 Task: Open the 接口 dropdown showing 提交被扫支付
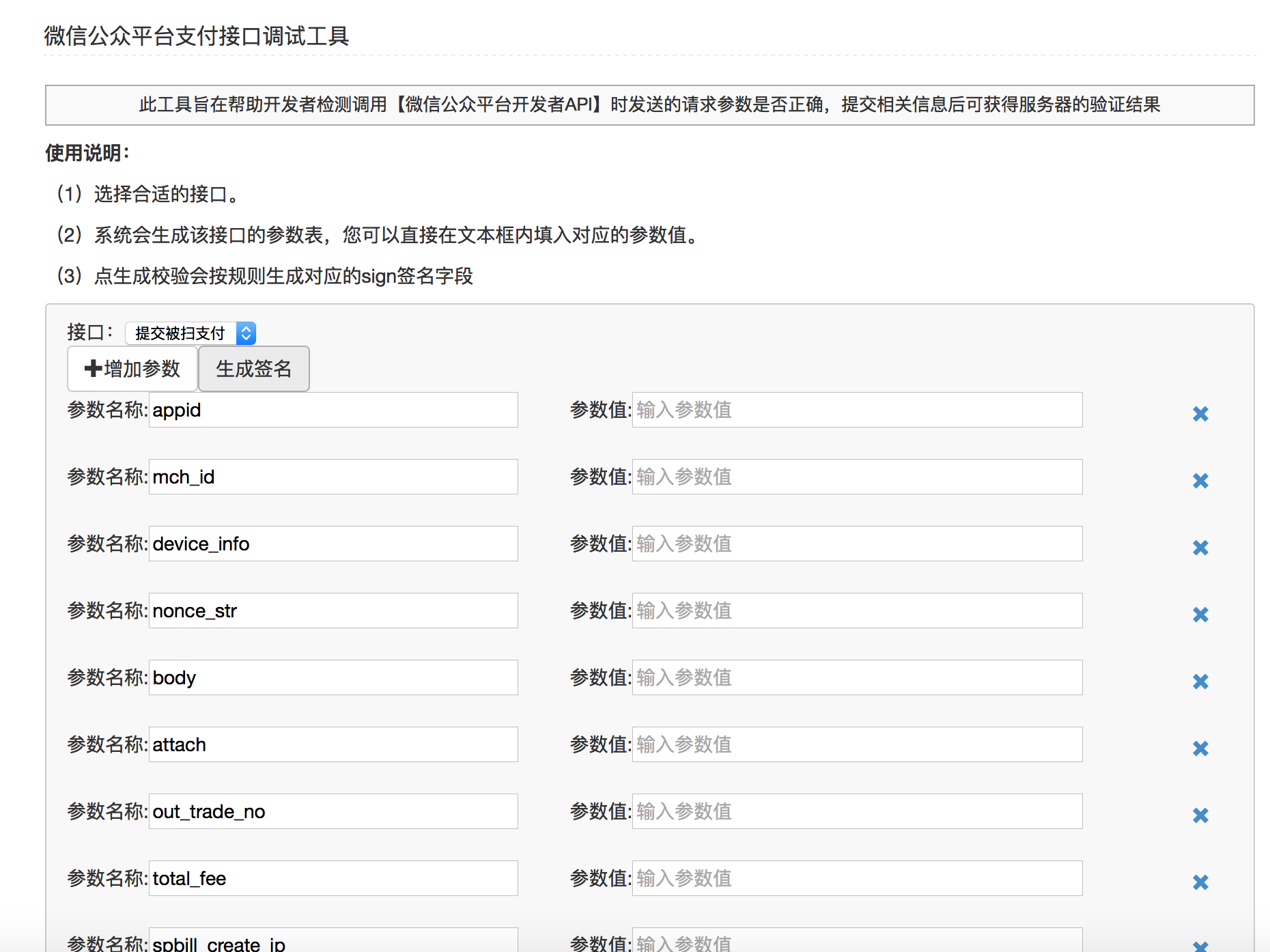190,333
